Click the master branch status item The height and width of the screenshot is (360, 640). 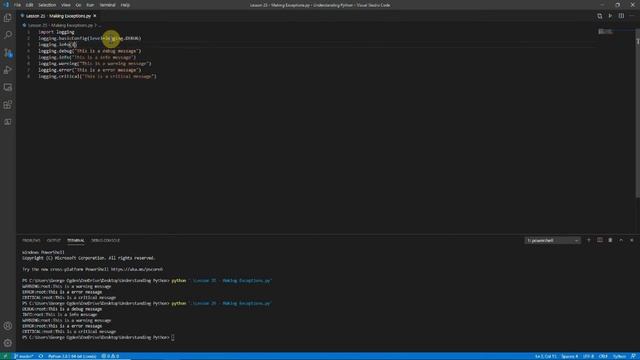pos(24,356)
